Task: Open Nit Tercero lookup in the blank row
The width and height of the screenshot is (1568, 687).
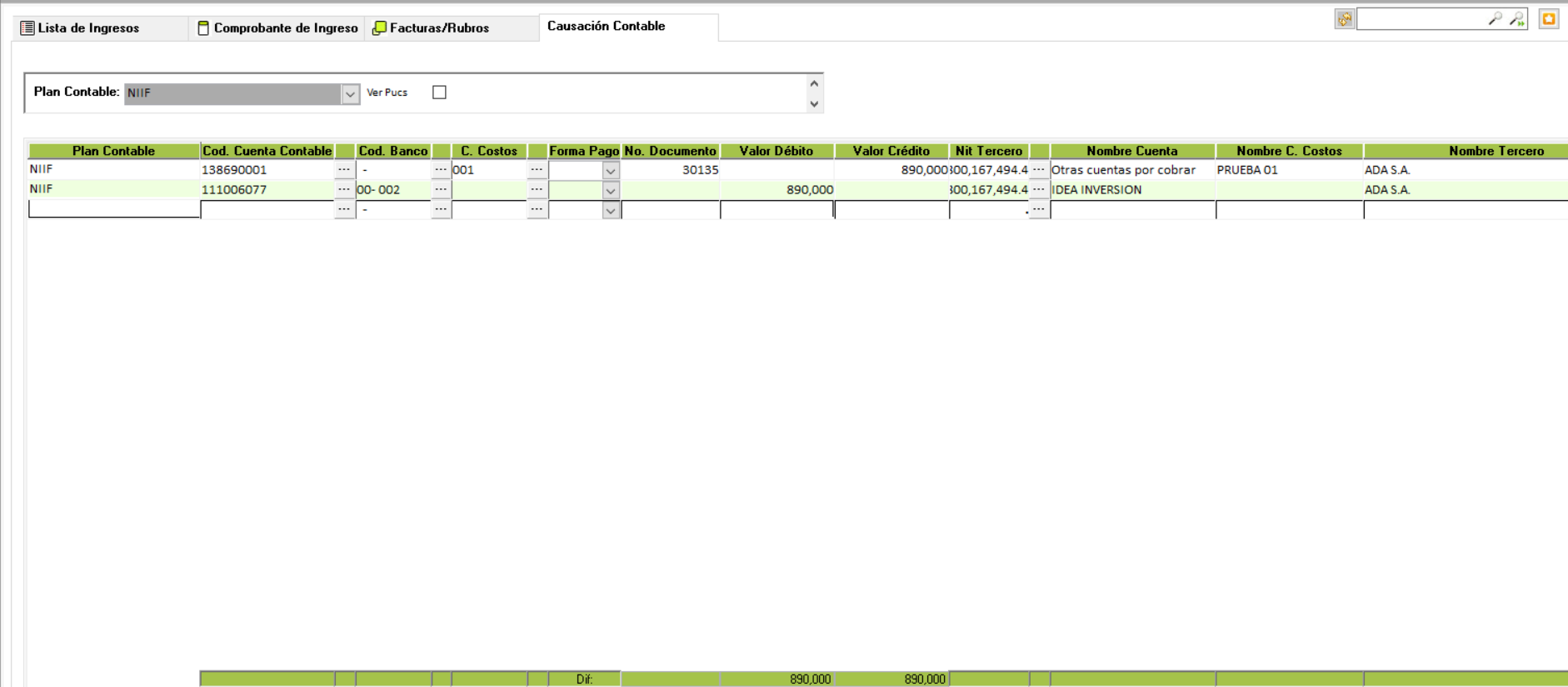Action: [x=1038, y=209]
